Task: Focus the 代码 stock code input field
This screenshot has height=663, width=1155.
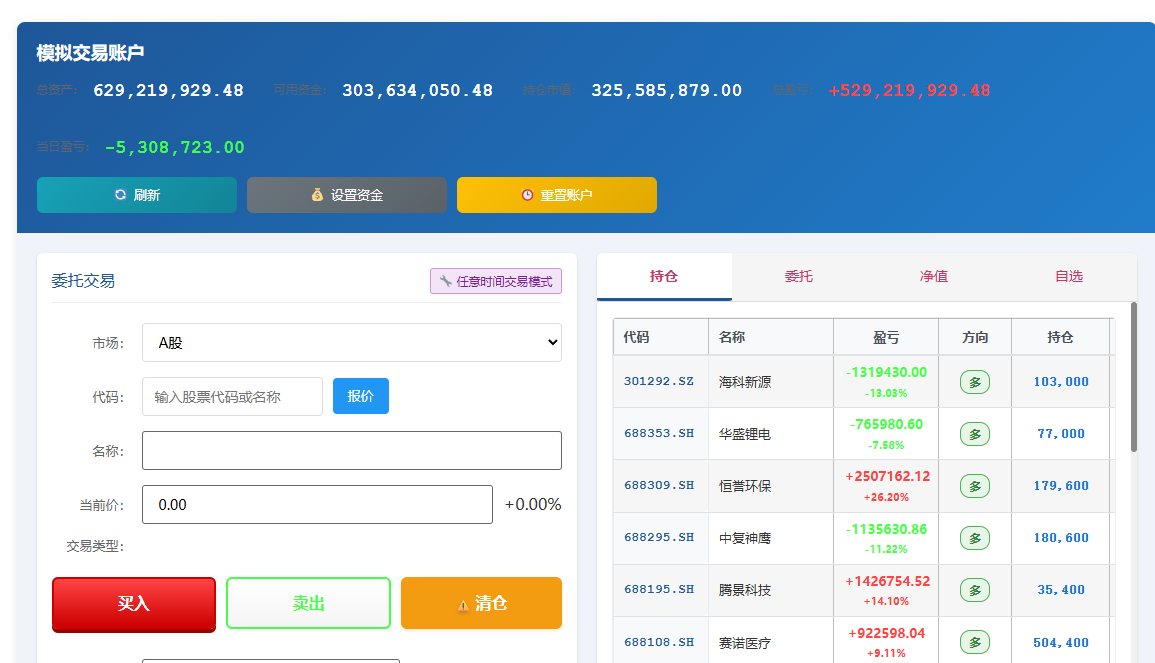Action: [x=232, y=396]
